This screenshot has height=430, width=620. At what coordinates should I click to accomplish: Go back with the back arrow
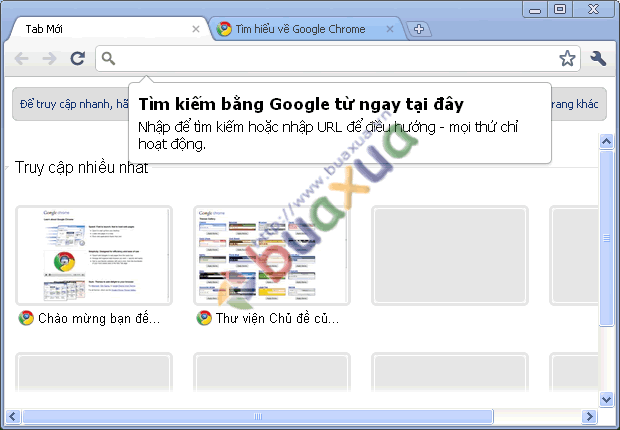(x=21, y=59)
